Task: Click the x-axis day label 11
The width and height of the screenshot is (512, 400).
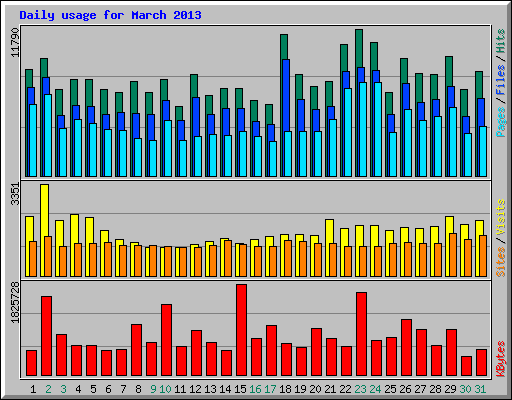Action: point(180,389)
